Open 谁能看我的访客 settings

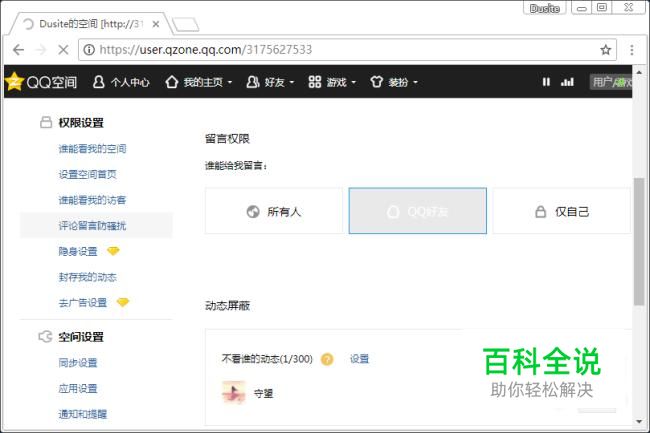point(92,200)
